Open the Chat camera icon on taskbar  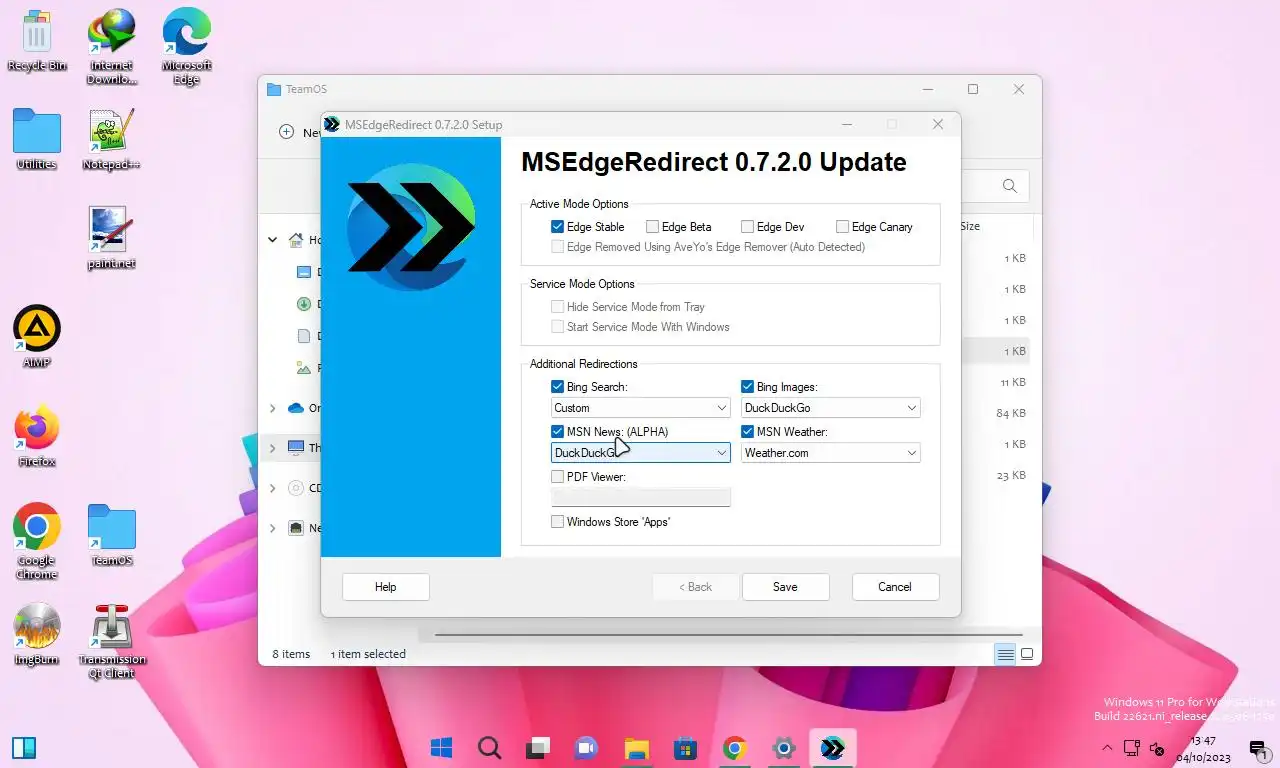pos(586,747)
